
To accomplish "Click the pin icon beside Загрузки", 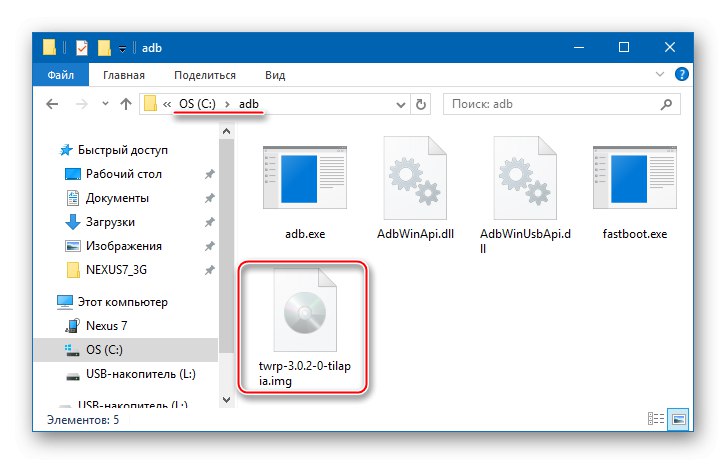I will pyautogui.click(x=210, y=222).
